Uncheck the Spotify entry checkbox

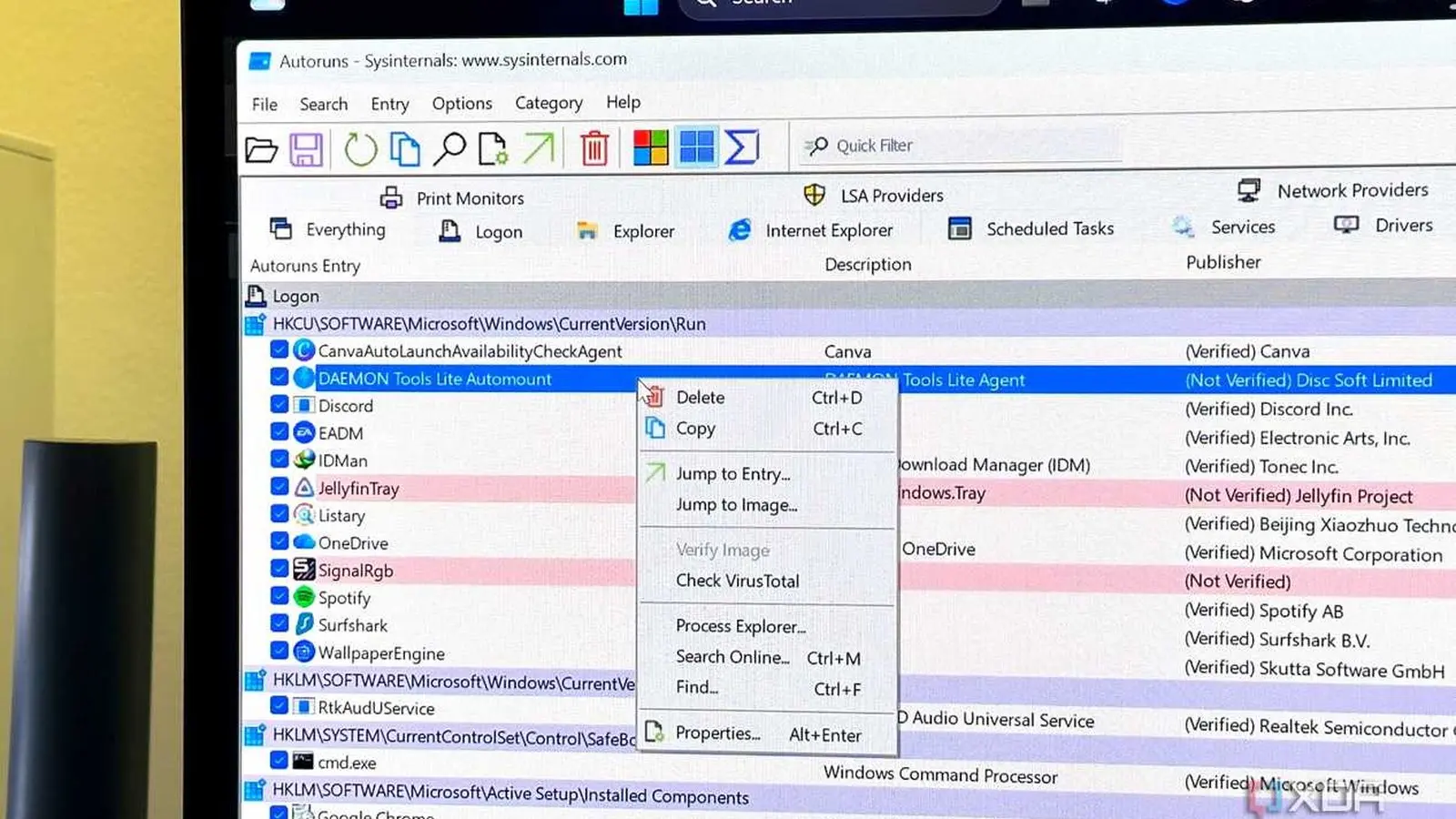279,596
